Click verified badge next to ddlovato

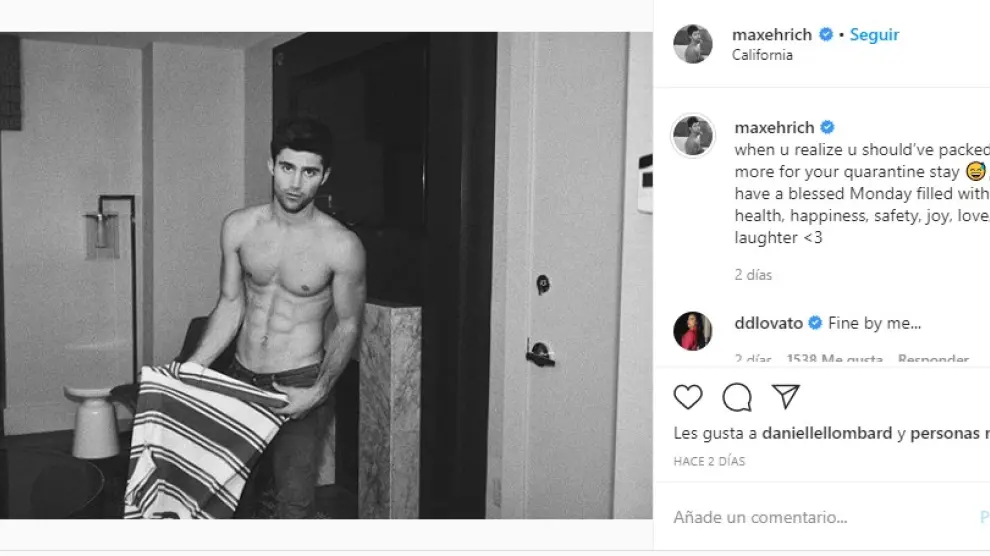point(815,323)
